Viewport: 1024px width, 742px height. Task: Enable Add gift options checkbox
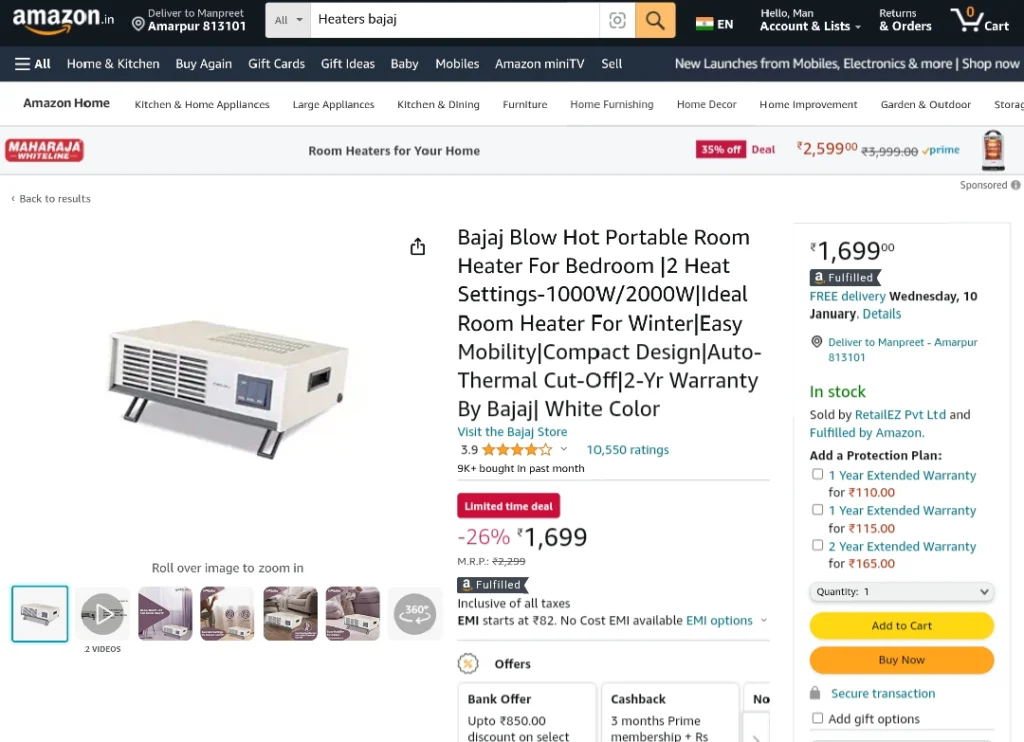pyautogui.click(x=817, y=718)
